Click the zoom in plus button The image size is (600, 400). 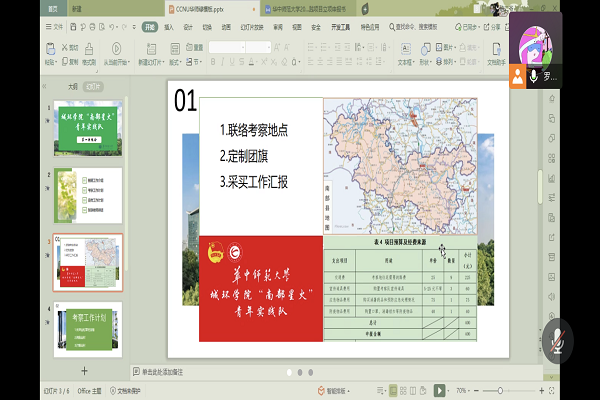[541, 390]
